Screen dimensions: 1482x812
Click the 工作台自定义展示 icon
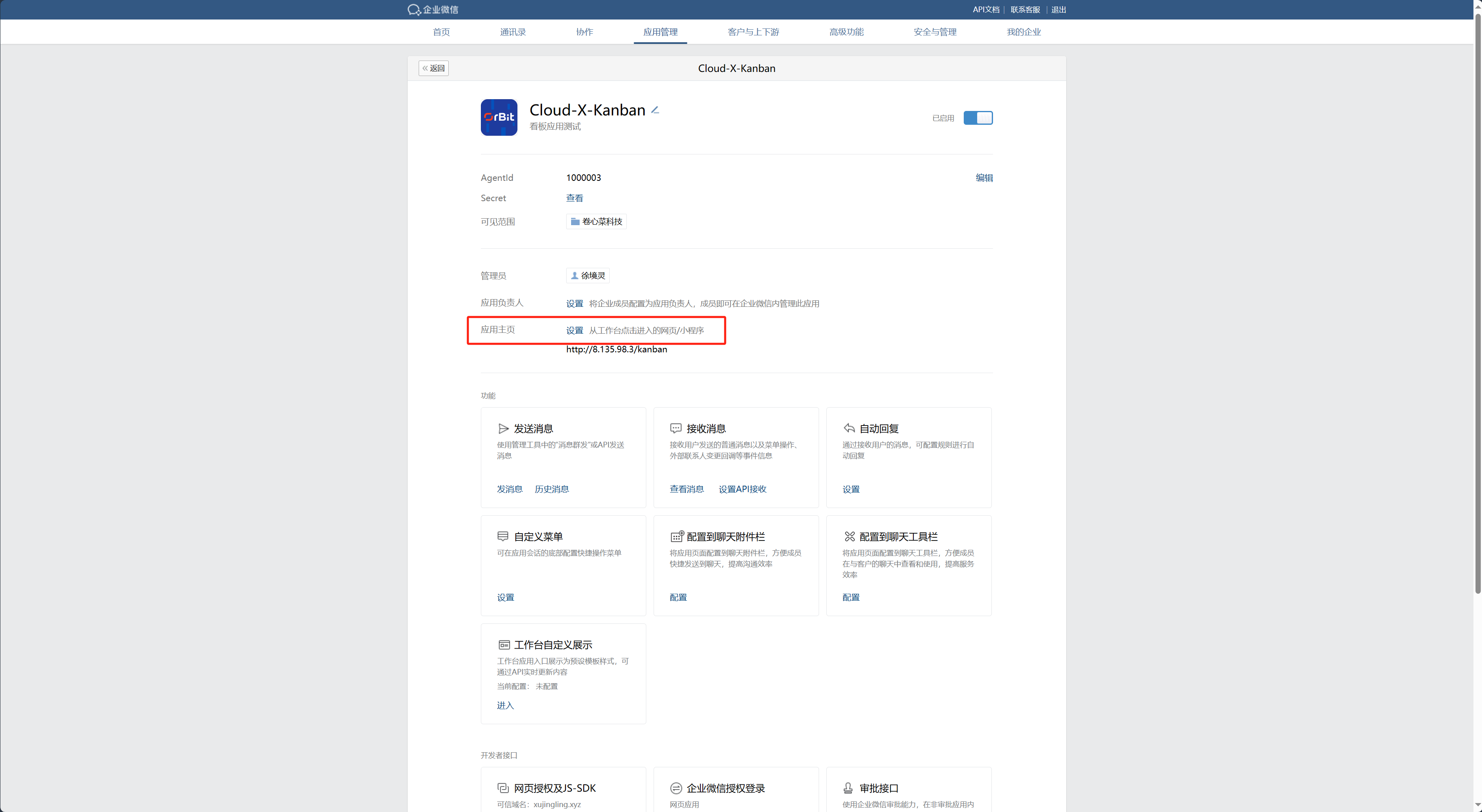pos(504,645)
